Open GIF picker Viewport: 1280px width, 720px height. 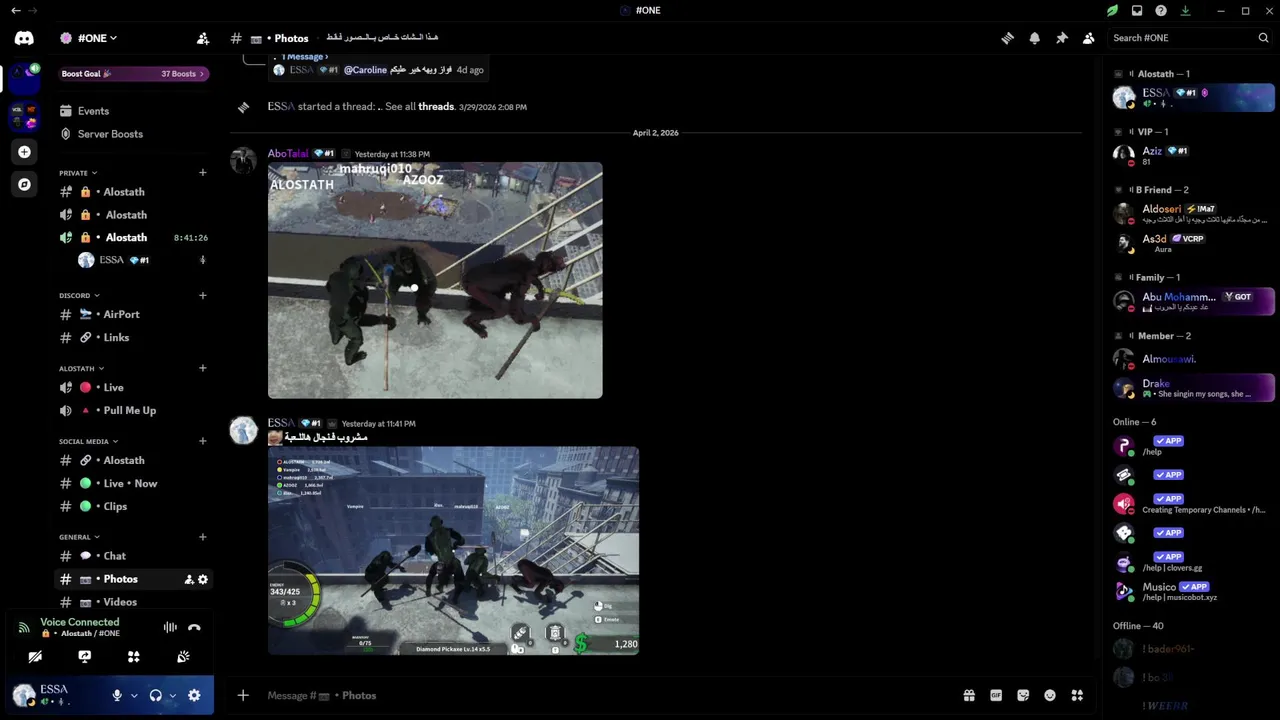click(x=996, y=695)
